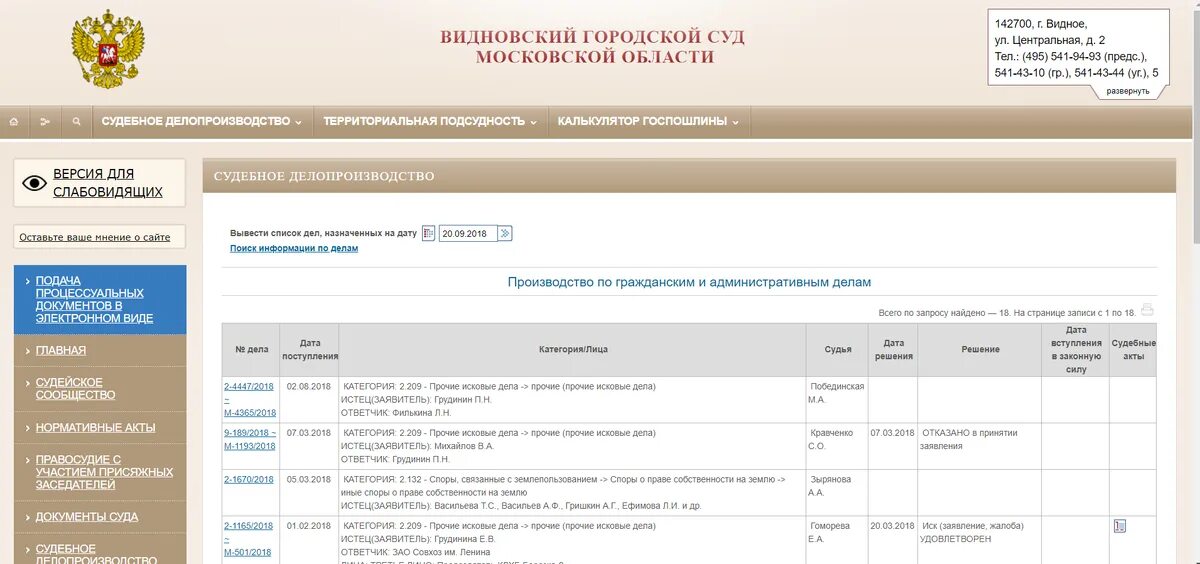Click judge name Кравченко С.О.

tap(832, 439)
